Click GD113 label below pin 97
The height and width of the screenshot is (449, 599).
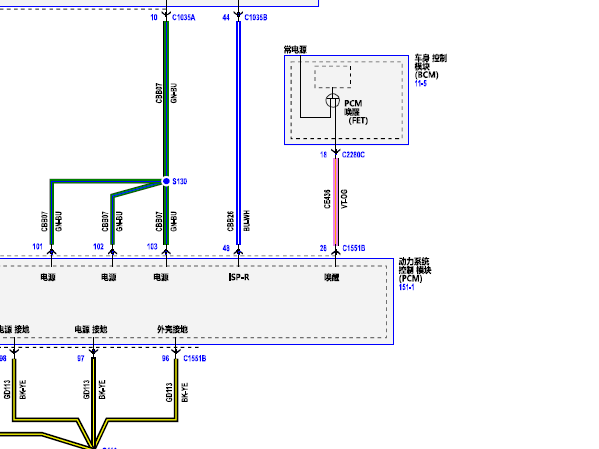86,389
